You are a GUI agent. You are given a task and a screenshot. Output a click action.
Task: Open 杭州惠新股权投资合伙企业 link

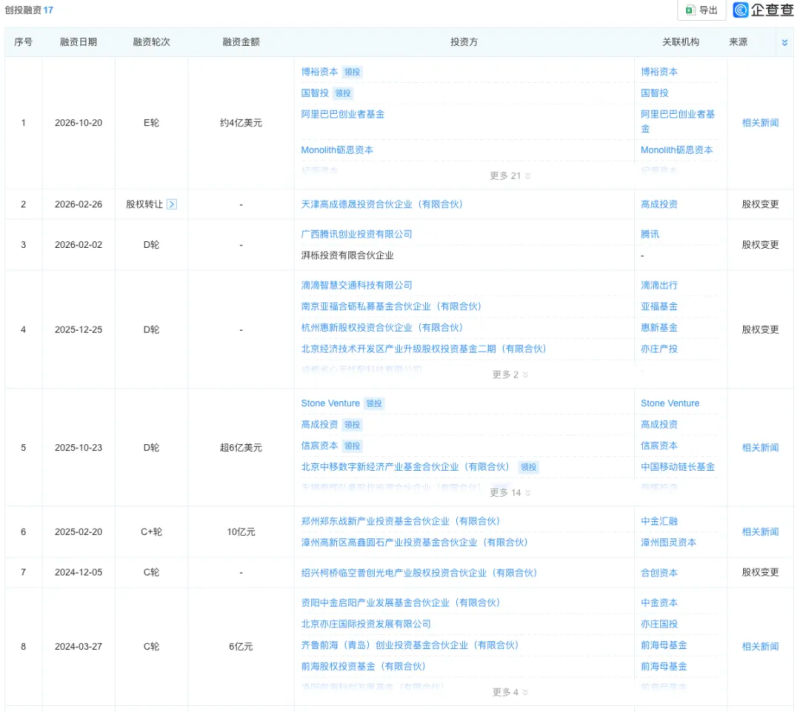tap(382, 328)
